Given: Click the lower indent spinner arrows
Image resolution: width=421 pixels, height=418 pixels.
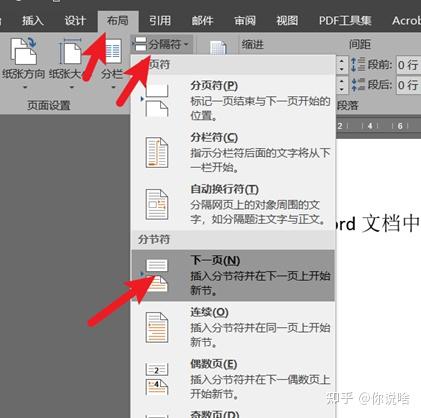Looking at the screenshot, I should [x=341, y=85].
